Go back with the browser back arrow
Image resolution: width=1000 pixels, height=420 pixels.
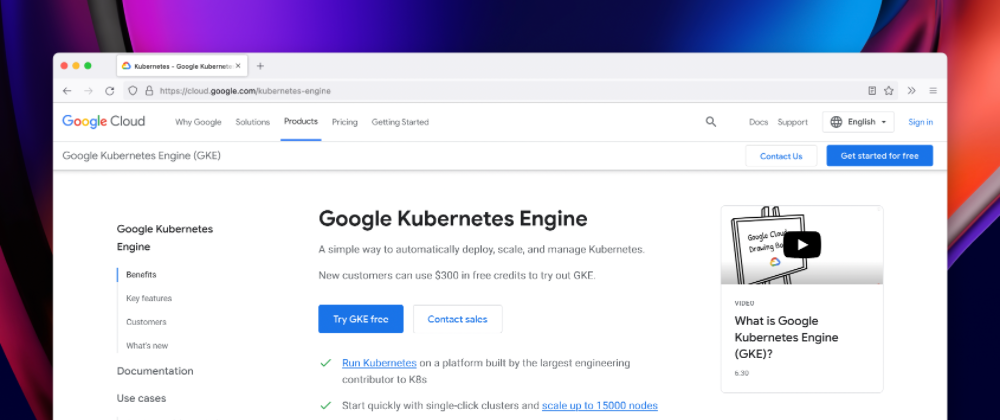[x=67, y=91]
